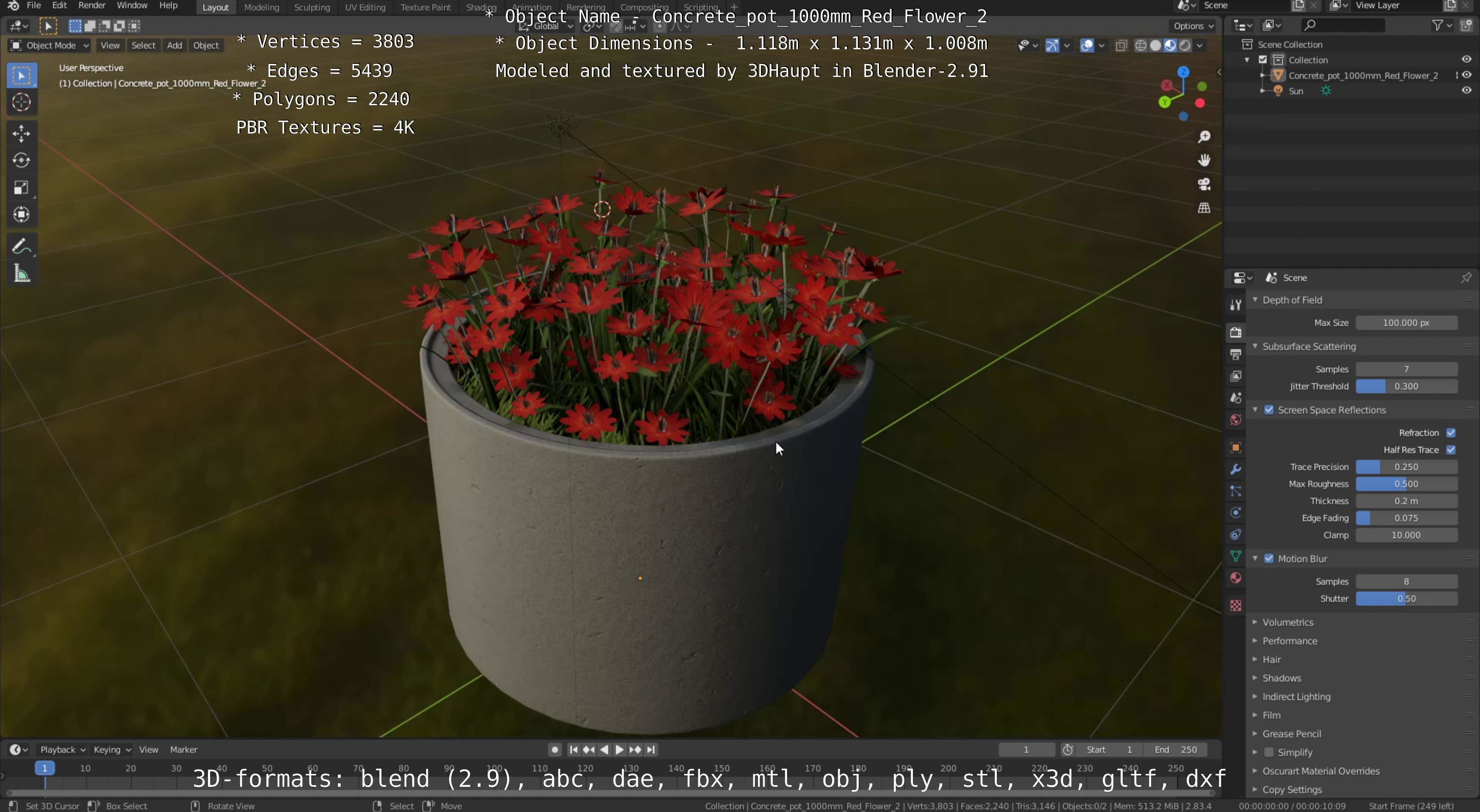This screenshot has height=812, width=1480.
Task: Click the play animation button
Action: click(619, 749)
